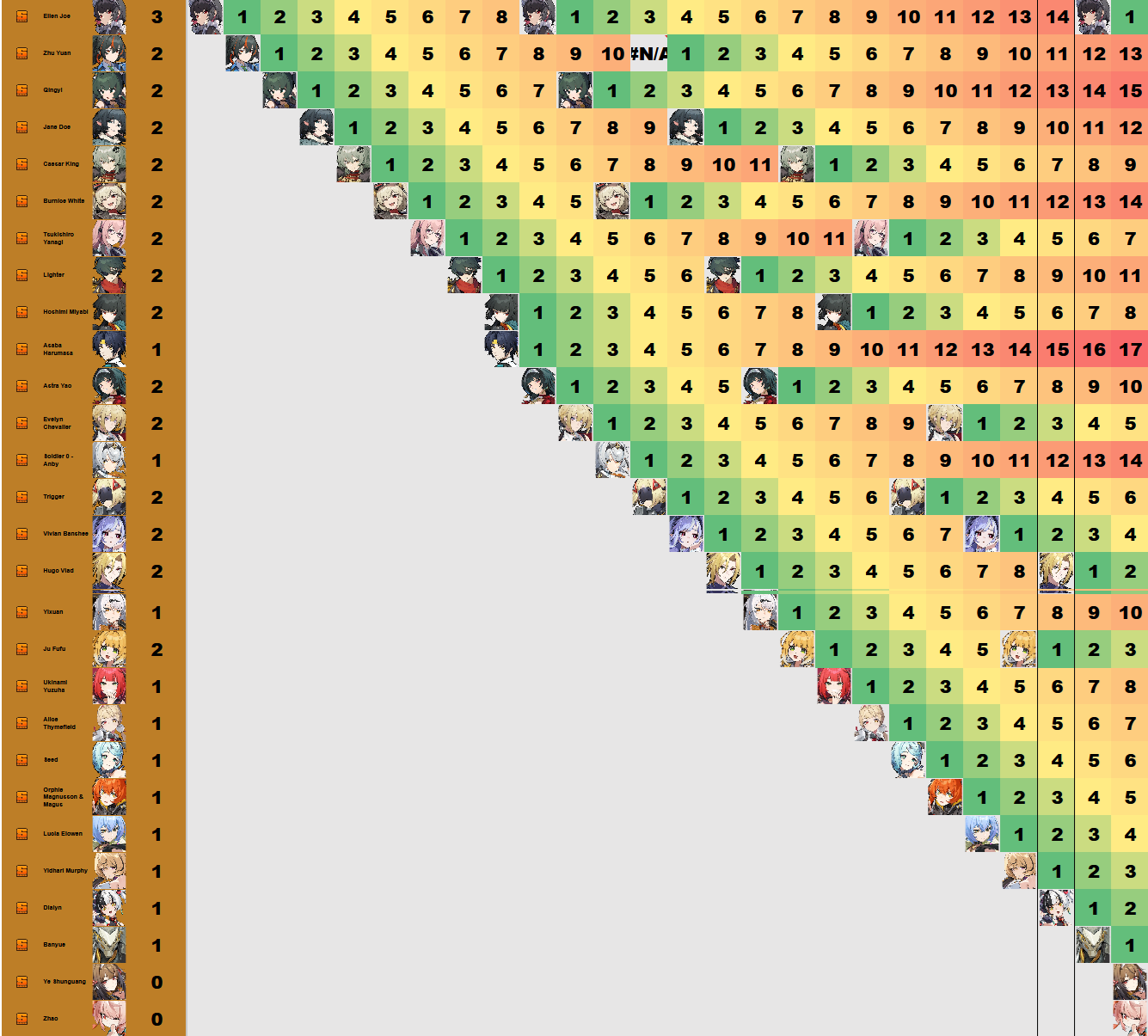Select the "Lucia Elowen" name label
1148x1036 pixels.
[x=63, y=834]
